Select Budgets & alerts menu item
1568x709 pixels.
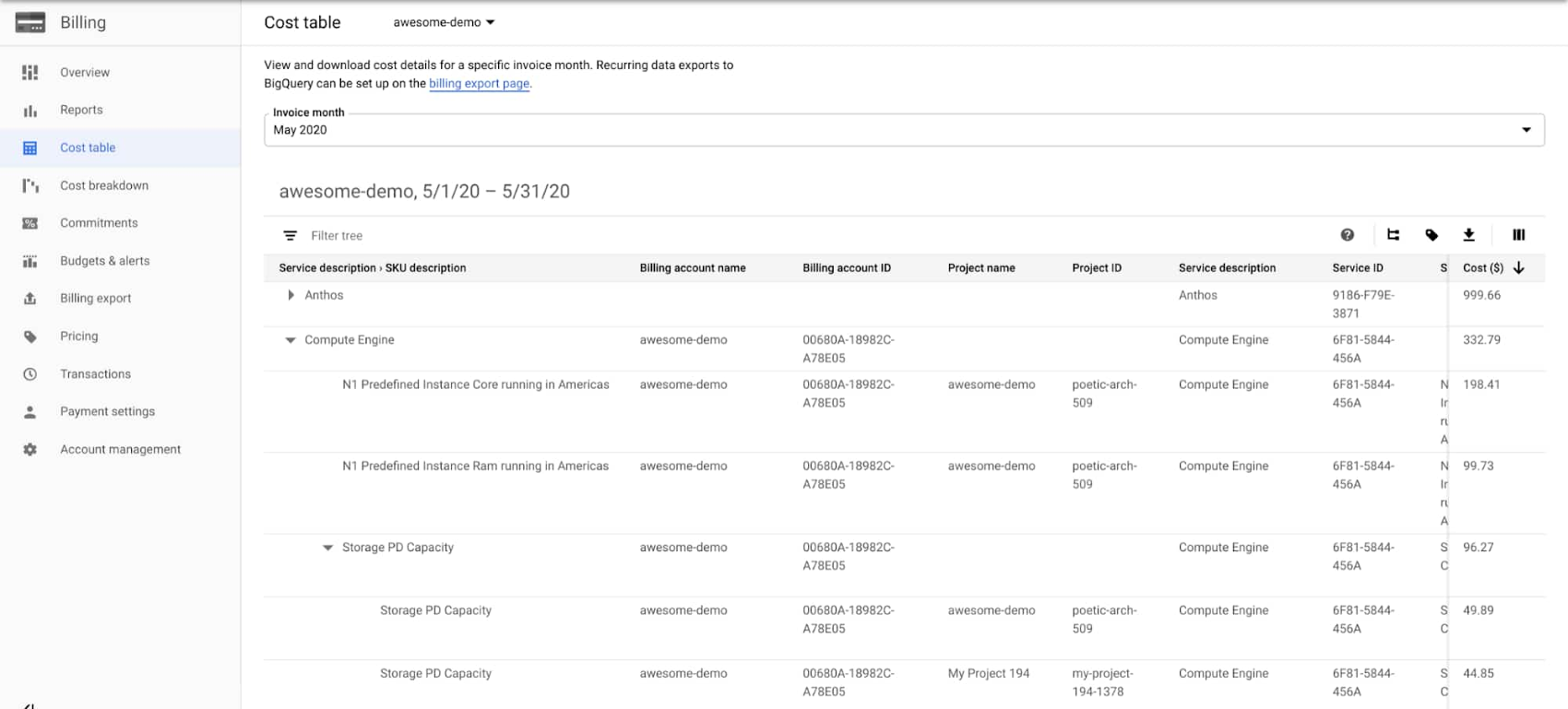pos(104,261)
